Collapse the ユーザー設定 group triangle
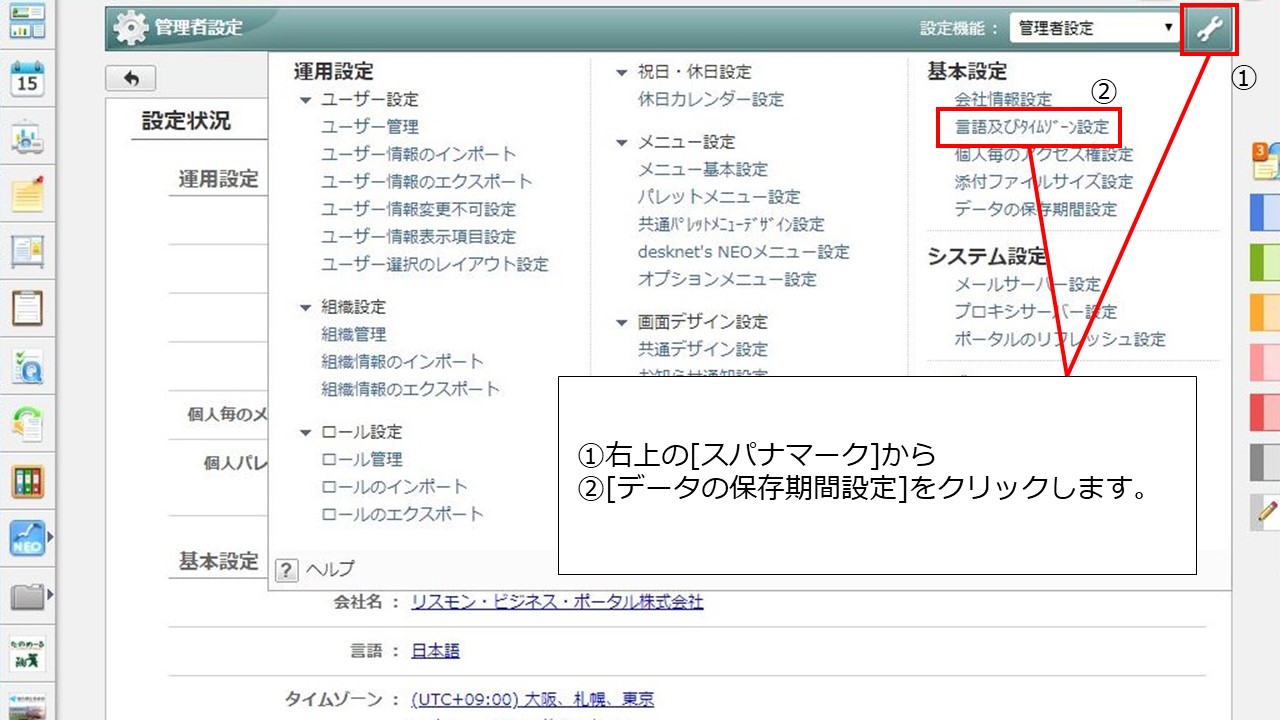1280x720 pixels. pyautogui.click(x=305, y=100)
